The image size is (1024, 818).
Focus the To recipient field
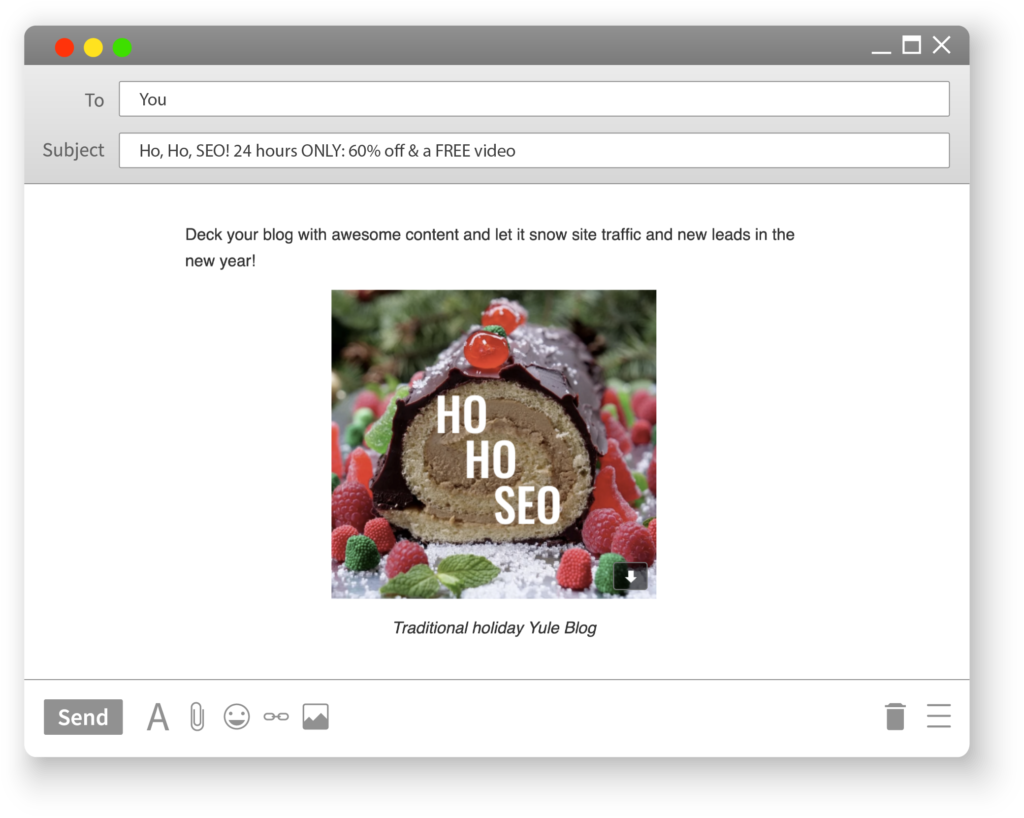coord(534,99)
